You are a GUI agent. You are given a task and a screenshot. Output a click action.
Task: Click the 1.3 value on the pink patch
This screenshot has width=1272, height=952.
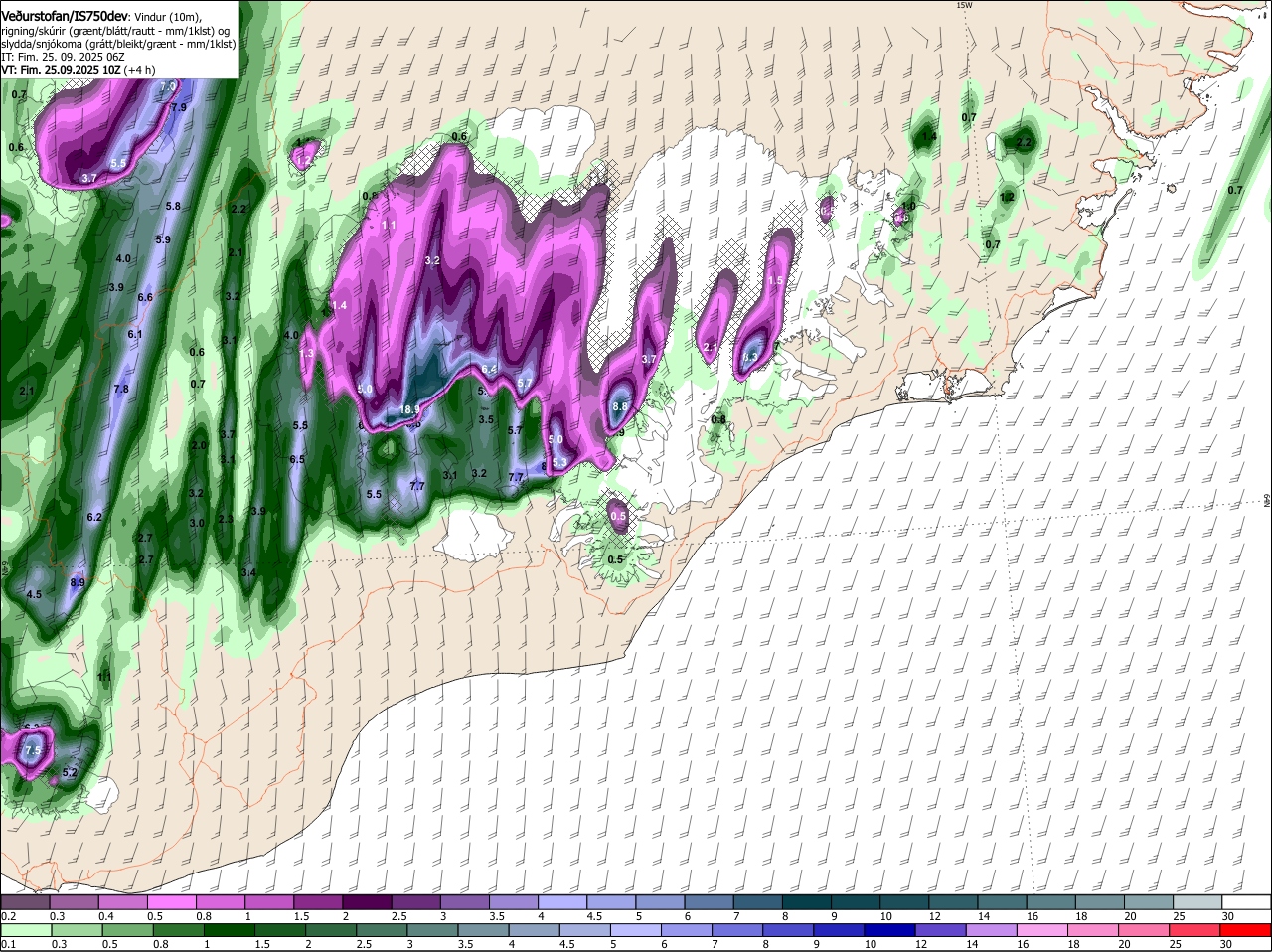tap(306, 353)
